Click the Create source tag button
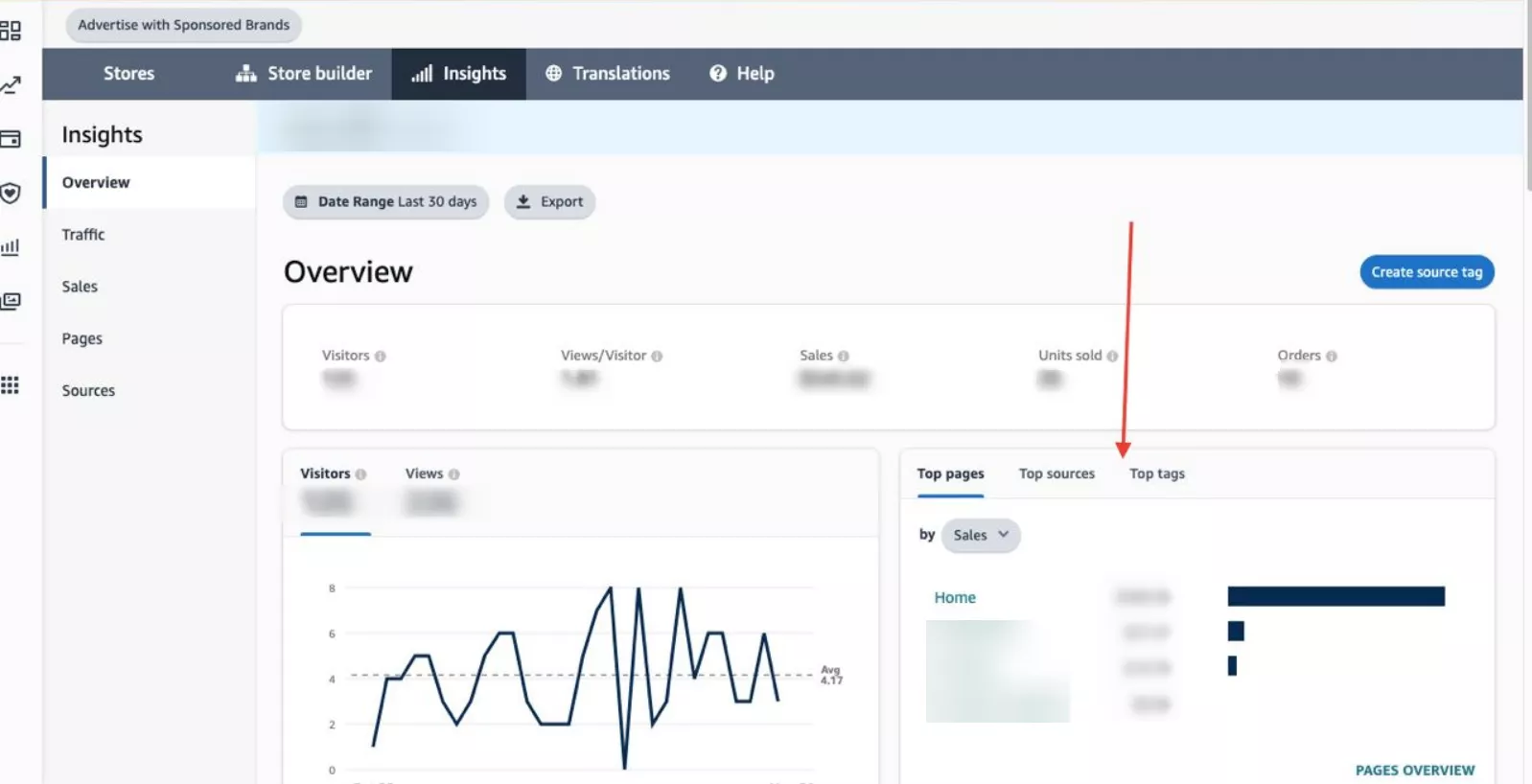This screenshot has width=1532, height=784. pyautogui.click(x=1427, y=272)
